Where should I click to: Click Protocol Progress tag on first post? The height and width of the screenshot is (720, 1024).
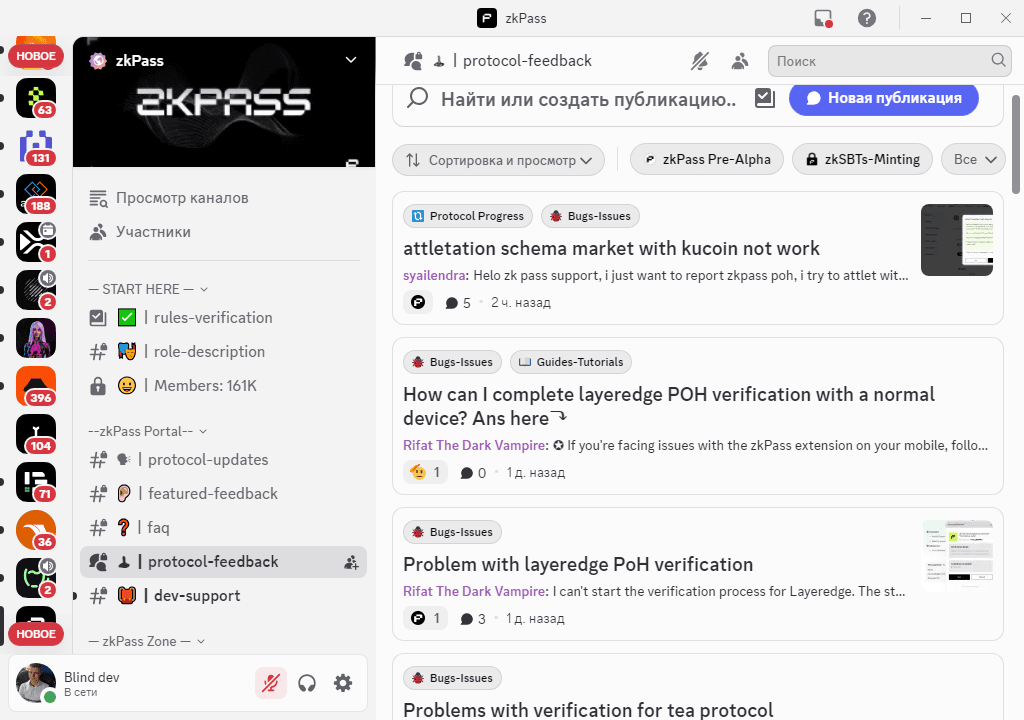pyautogui.click(x=468, y=216)
